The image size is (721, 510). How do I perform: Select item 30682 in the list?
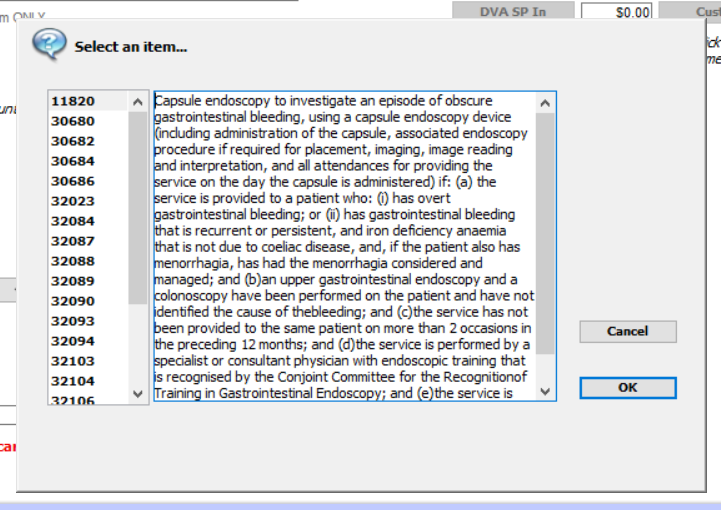(x=87, y=141)
